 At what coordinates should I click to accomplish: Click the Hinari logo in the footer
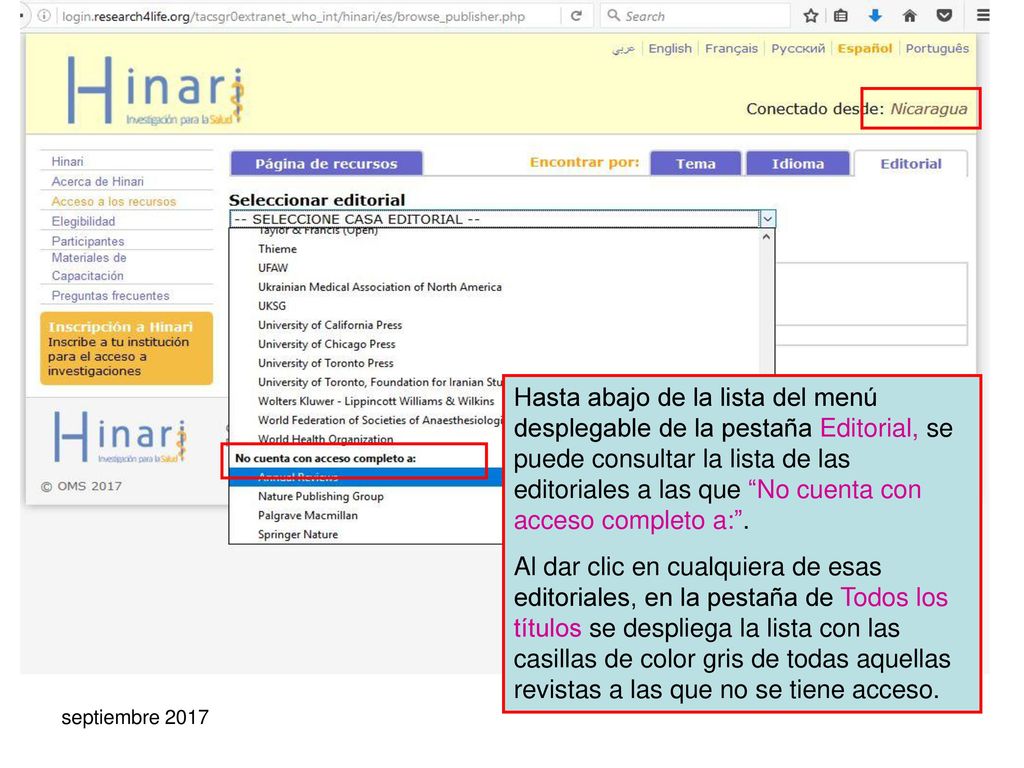point(120,437)
